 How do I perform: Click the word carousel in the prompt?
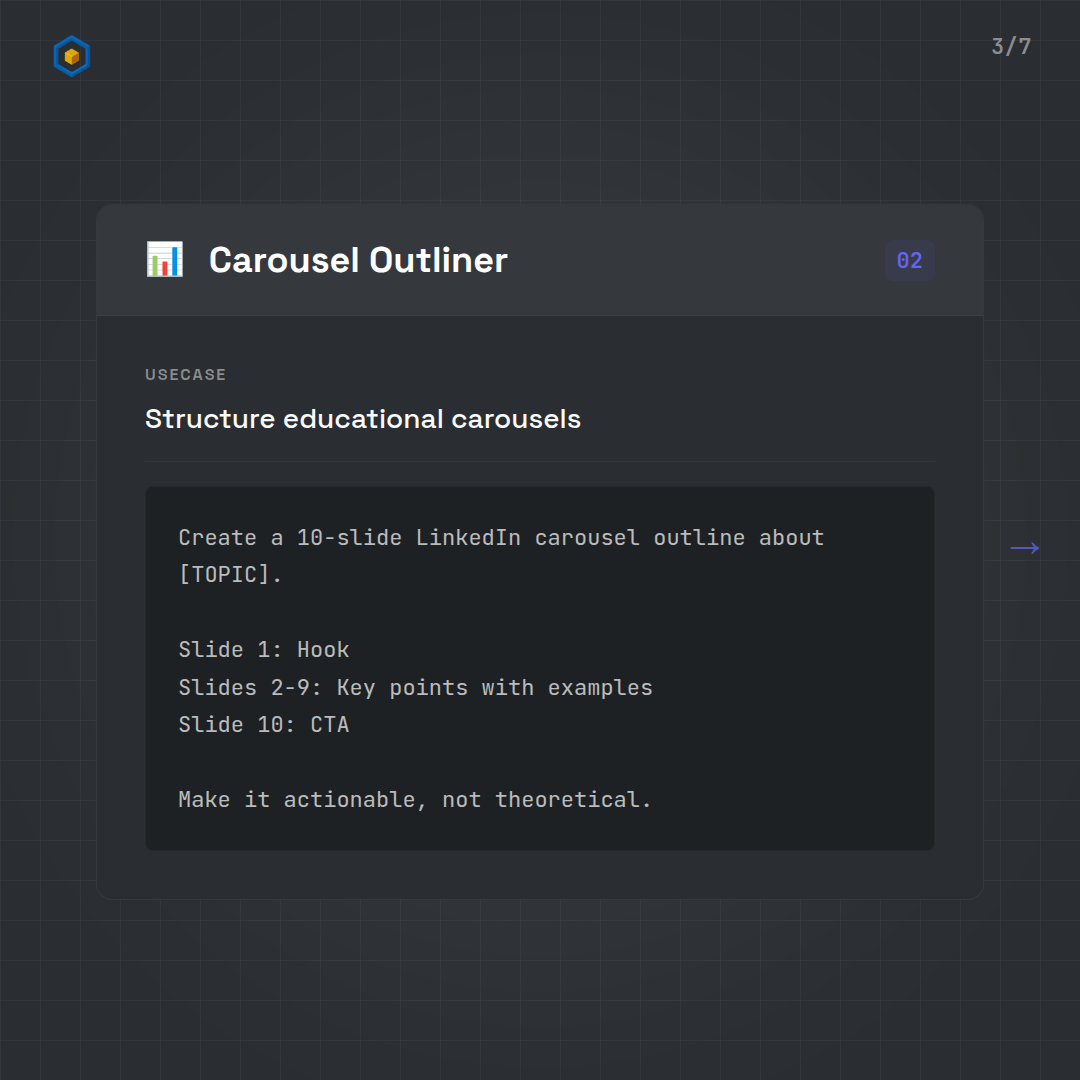tap(586, 538)
